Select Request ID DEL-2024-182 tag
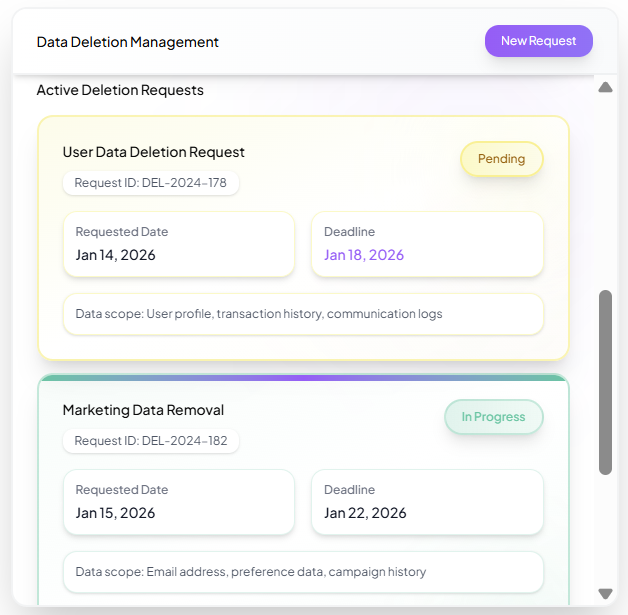 pyautogui.click(x=151, y=441)
